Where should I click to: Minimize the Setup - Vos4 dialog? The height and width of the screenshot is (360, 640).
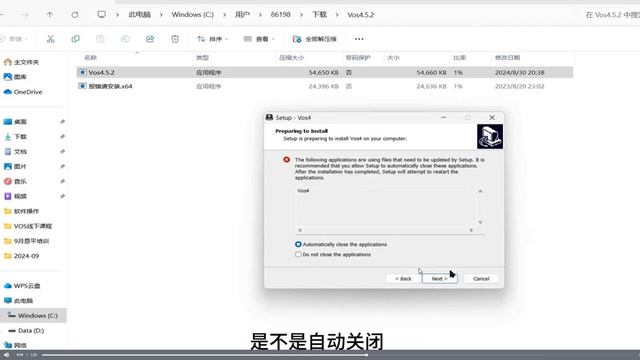pos(444,118)
